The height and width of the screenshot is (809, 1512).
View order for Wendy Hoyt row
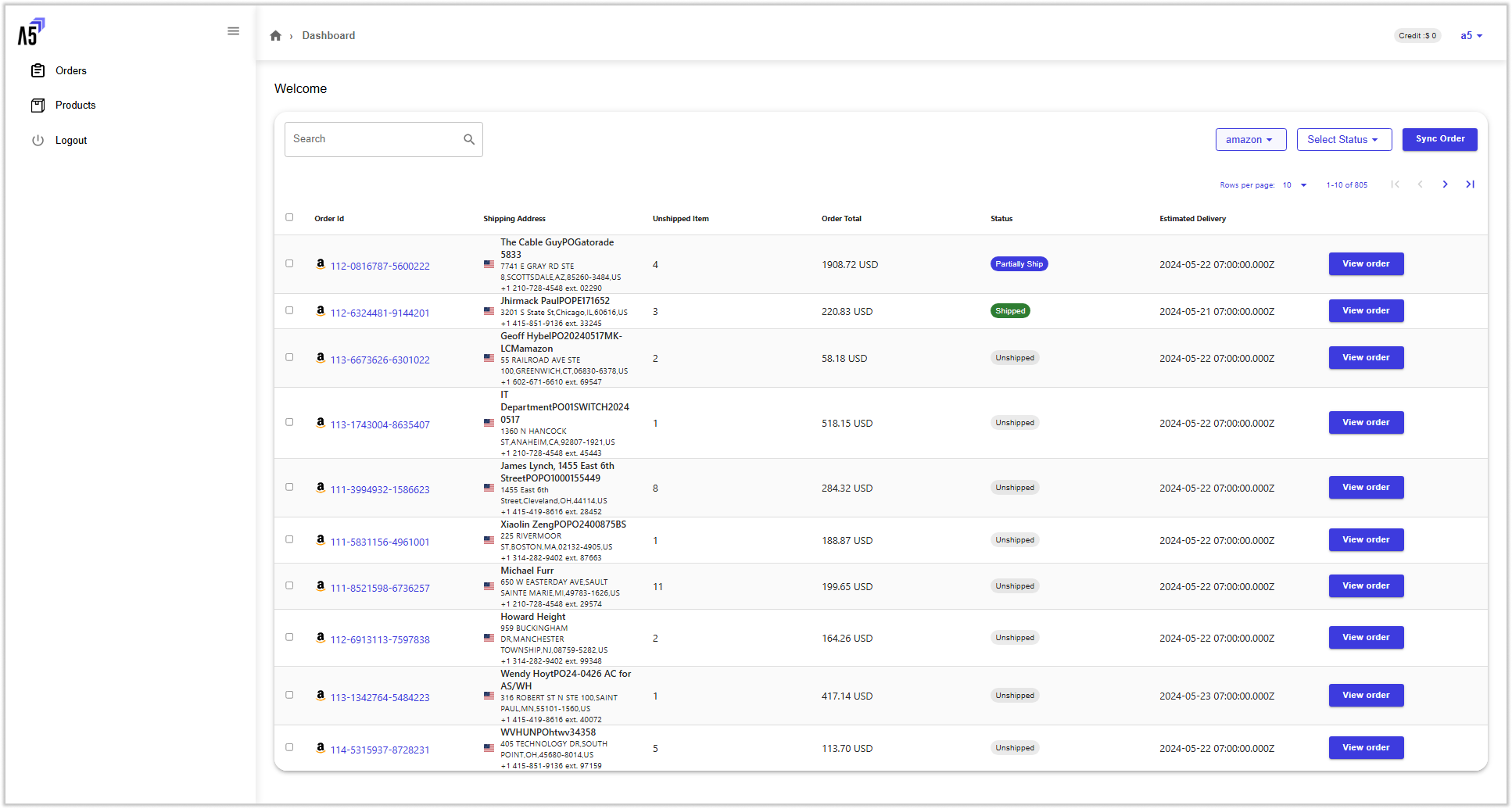[1366, 696]
